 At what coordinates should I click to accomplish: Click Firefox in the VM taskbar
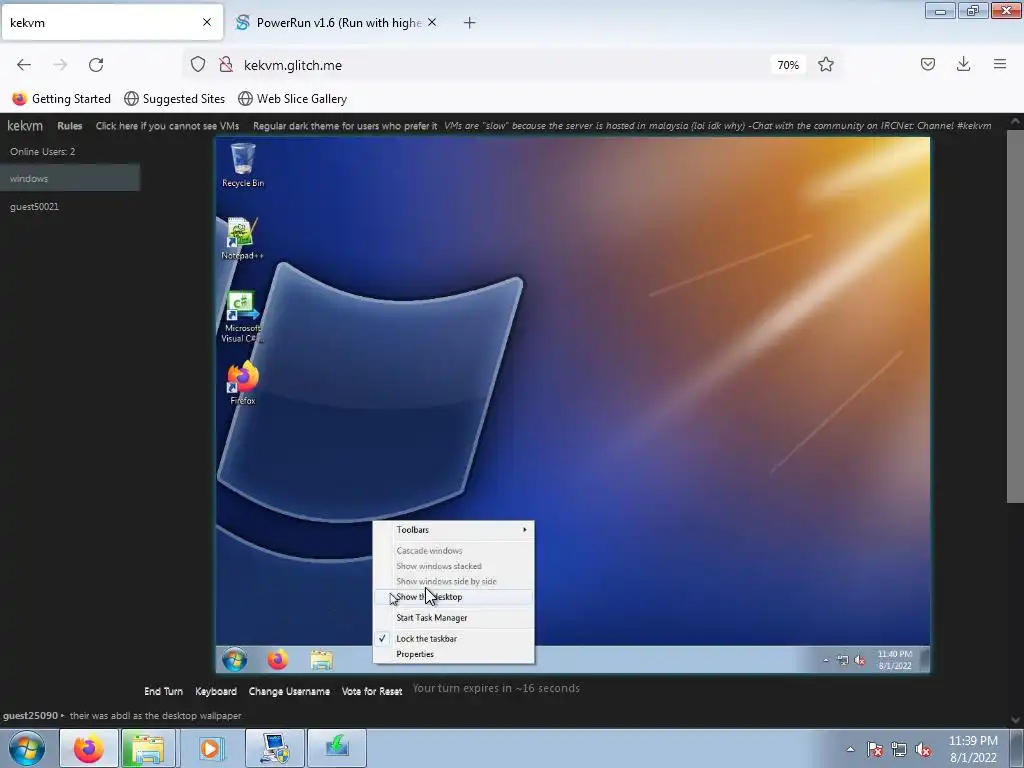coord(278,660)
